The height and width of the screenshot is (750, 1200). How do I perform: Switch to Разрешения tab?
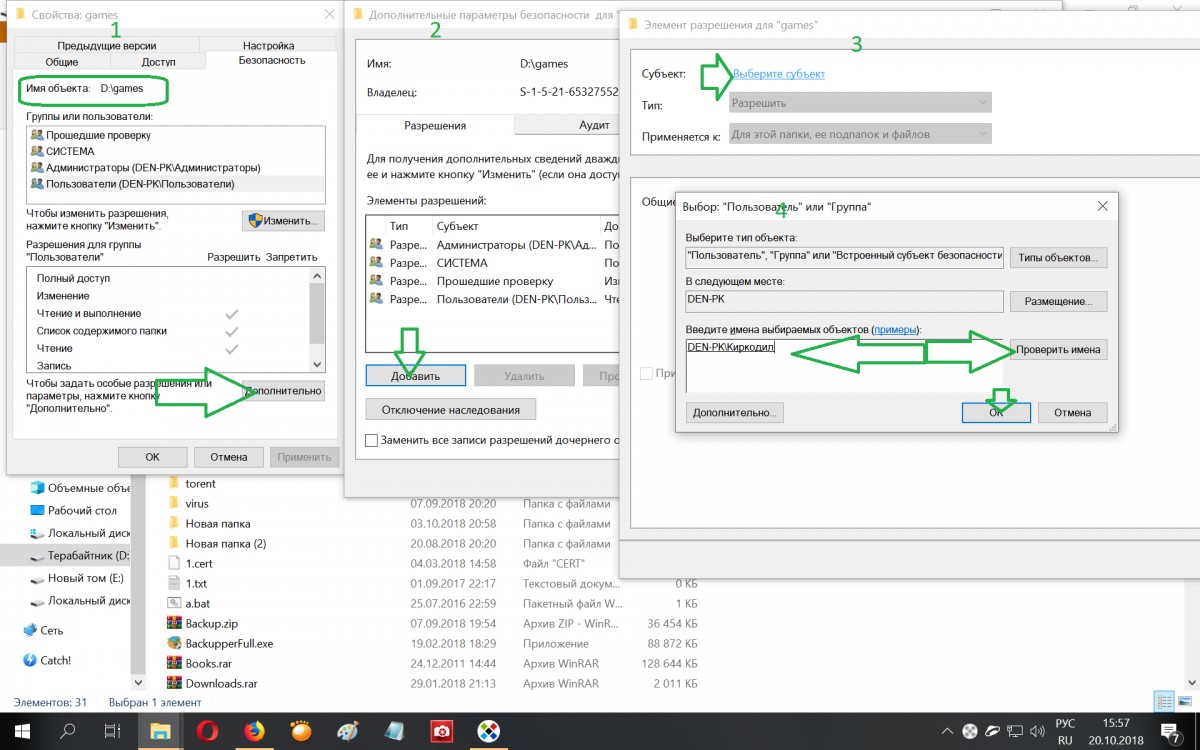pyautogui.click(x=435, y=125)
